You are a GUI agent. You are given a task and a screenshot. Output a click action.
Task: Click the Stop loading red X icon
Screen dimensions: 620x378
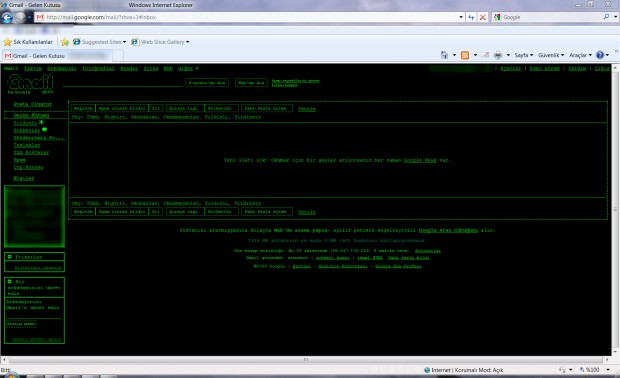(482, 17)
